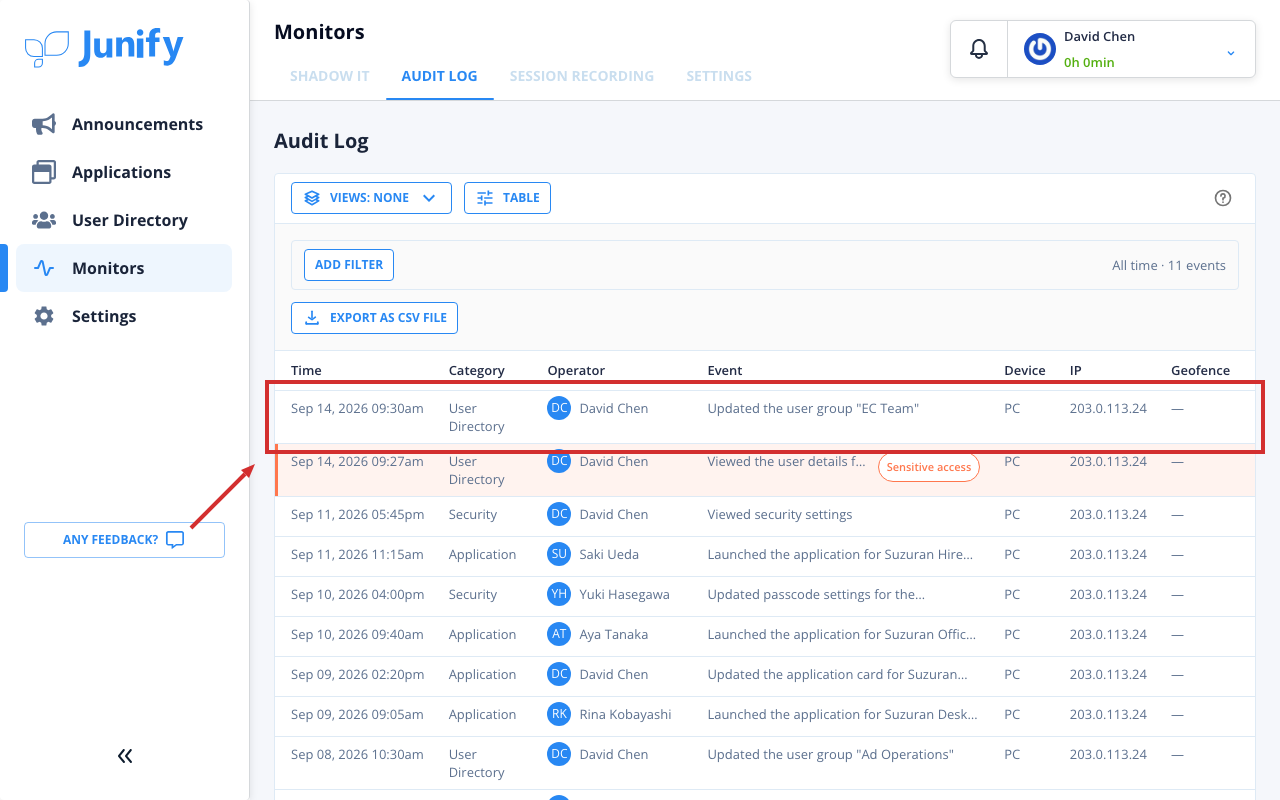This screenshot has width=1280, height=800.
Task: Select Monitors in the sidebar
Action: [x=124, y=268]
